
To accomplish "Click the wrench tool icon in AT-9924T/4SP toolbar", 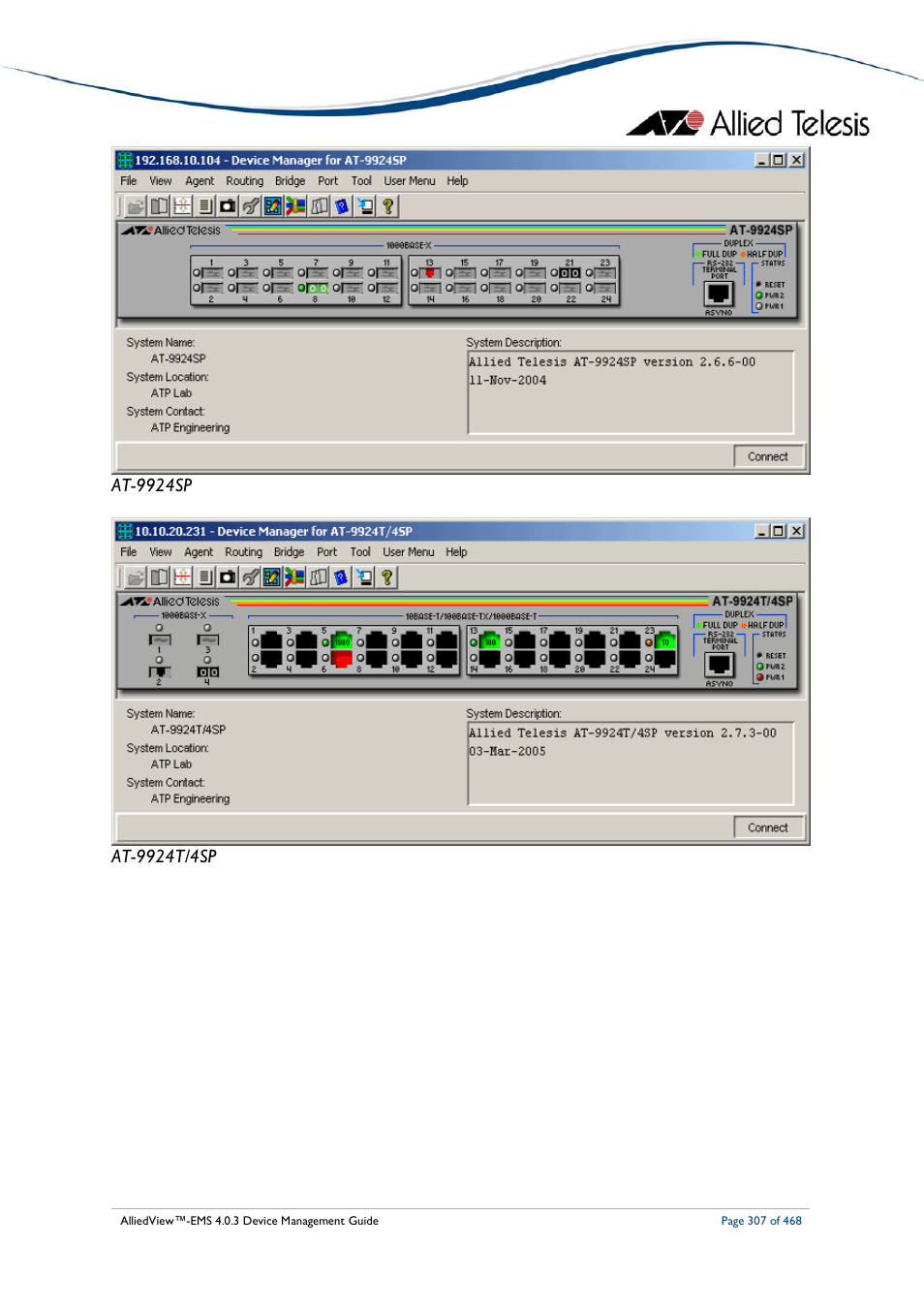I will click(251, 577).
